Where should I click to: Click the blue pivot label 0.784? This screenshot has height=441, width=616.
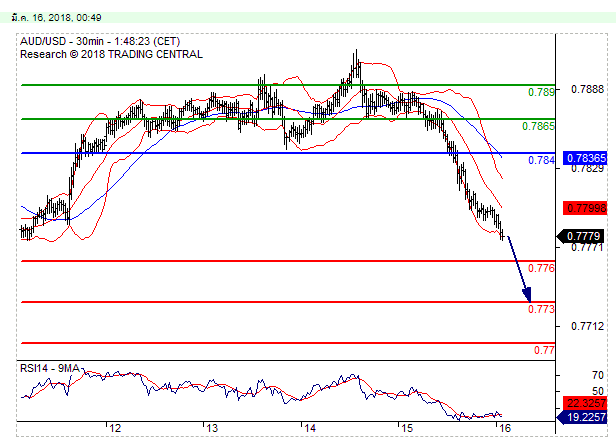(541, 160)
